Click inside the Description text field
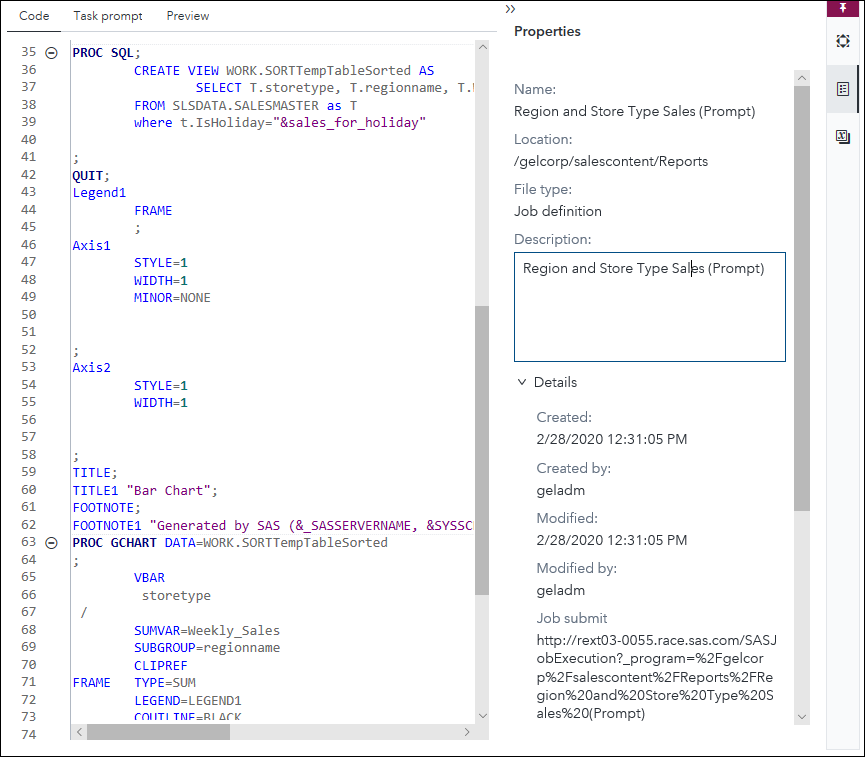 pos(649,307)
